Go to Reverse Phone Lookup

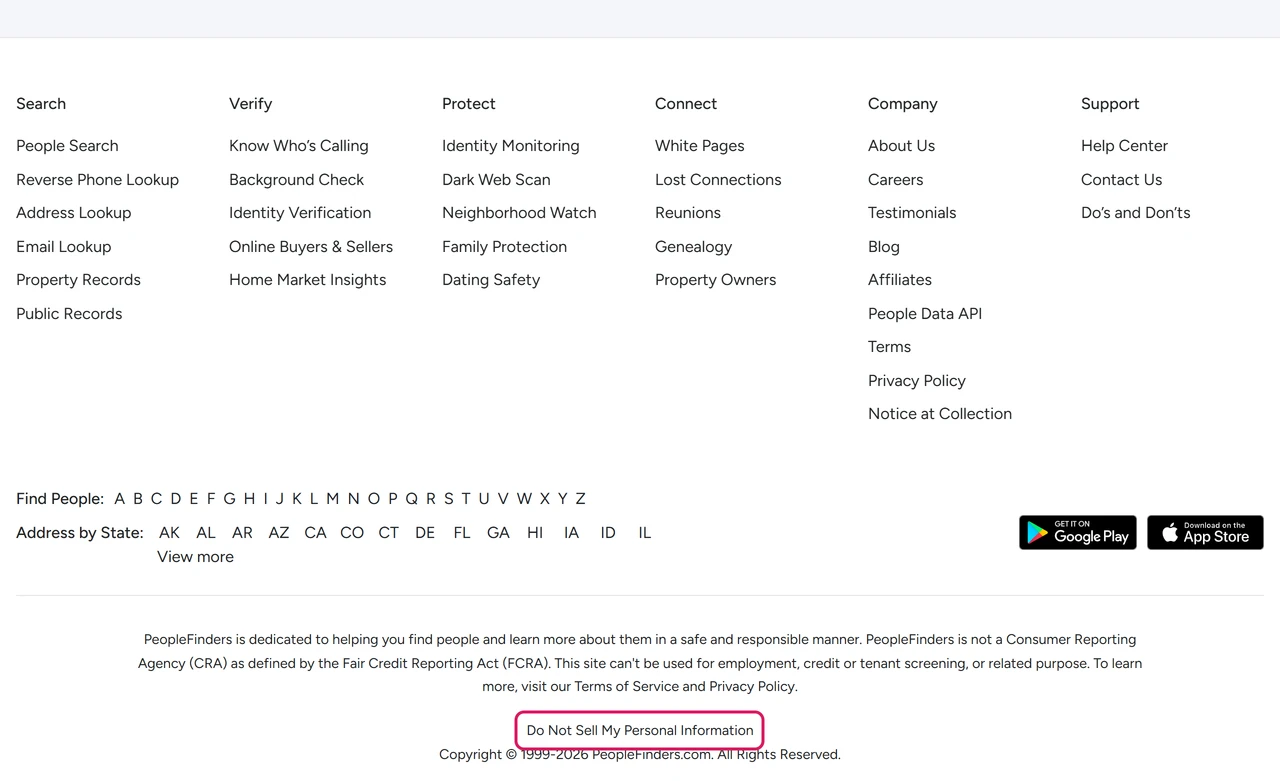pyautogui.click(x=97, y=180)
